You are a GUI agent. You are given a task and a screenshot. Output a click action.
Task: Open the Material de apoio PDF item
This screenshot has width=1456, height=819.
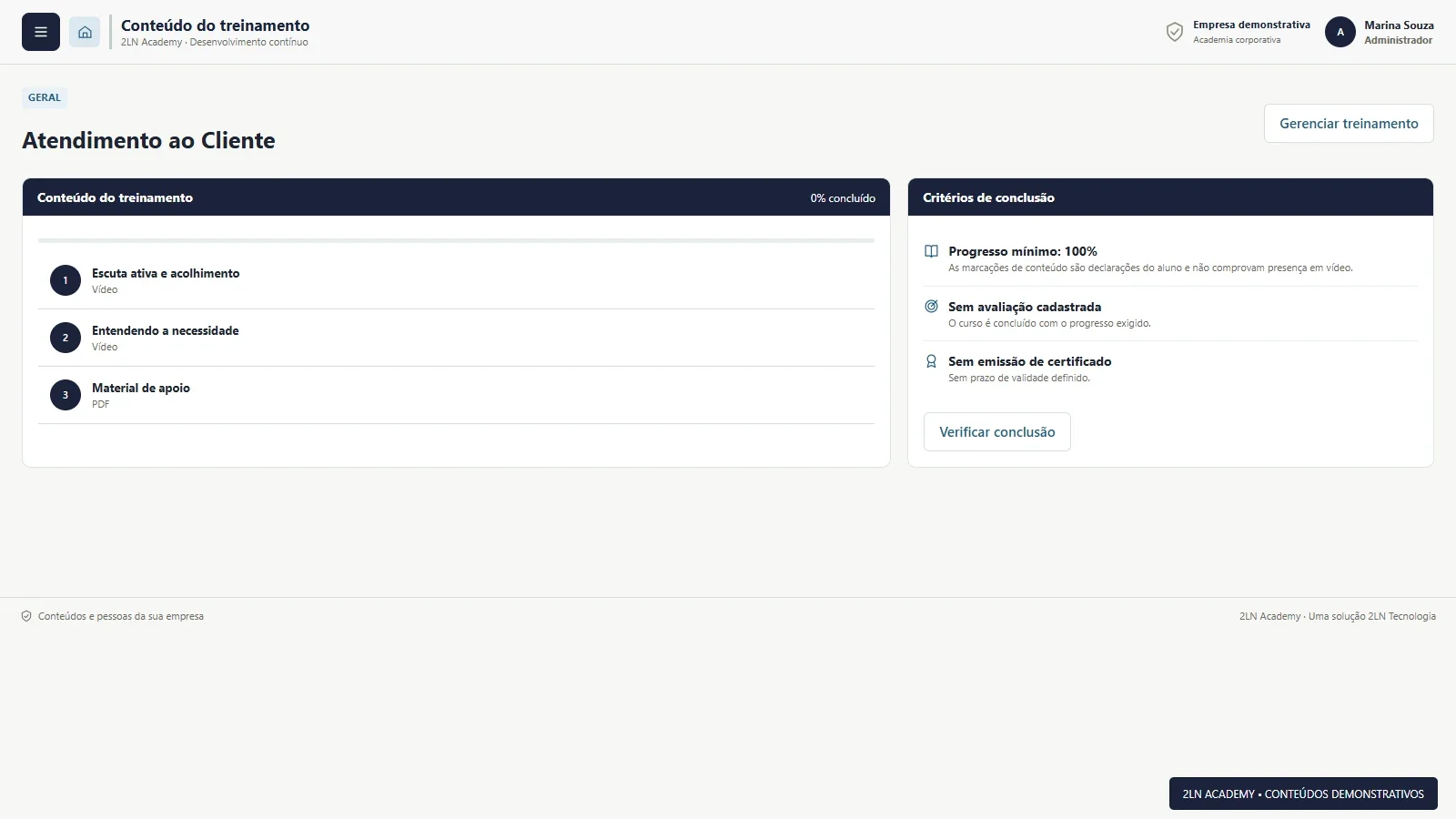pyautogui.click(x=456, y=395)
